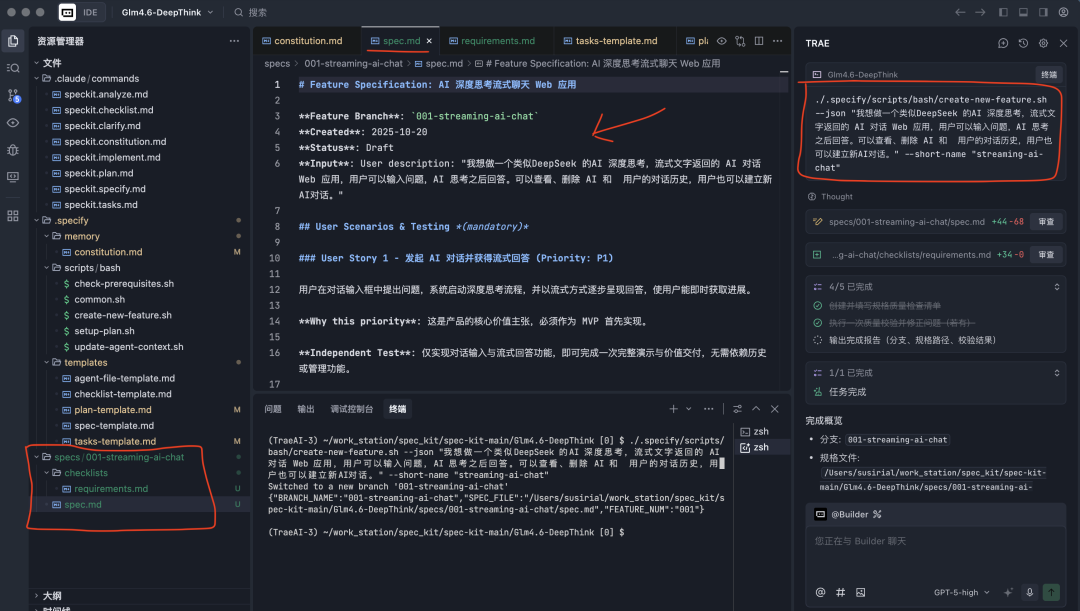Expand the 大纲 outline section
The image size is (1080, 611).
[52, 595]
